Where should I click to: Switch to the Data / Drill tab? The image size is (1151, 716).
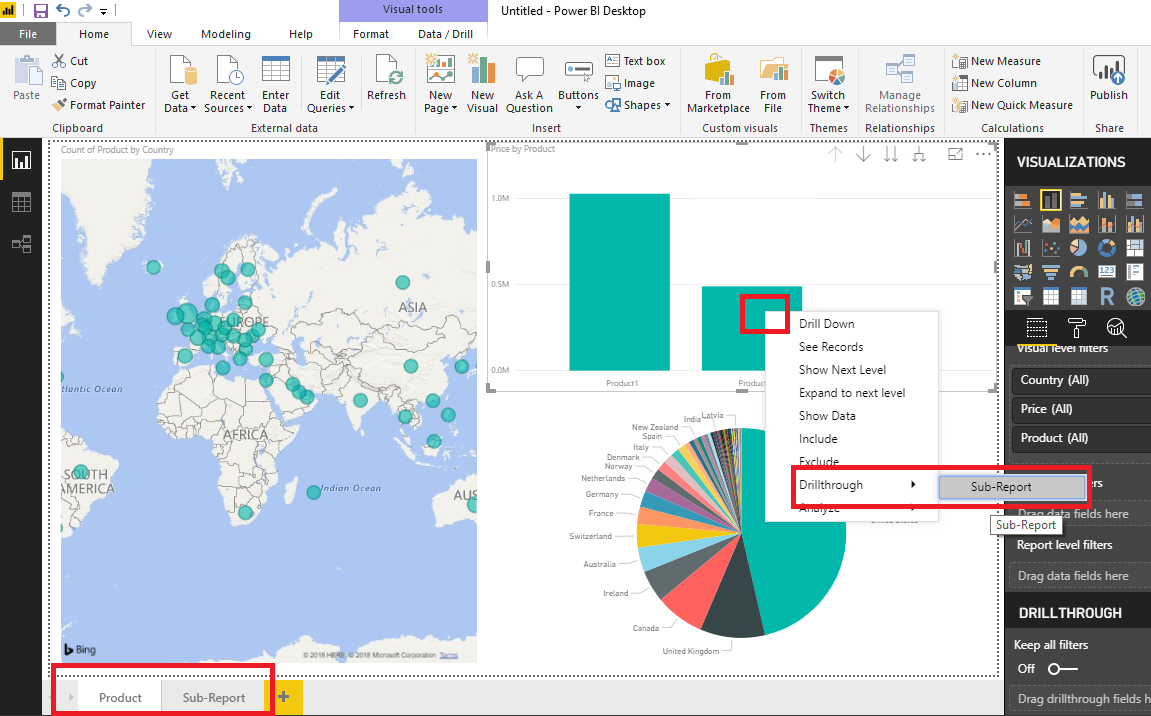pos(445,34)
